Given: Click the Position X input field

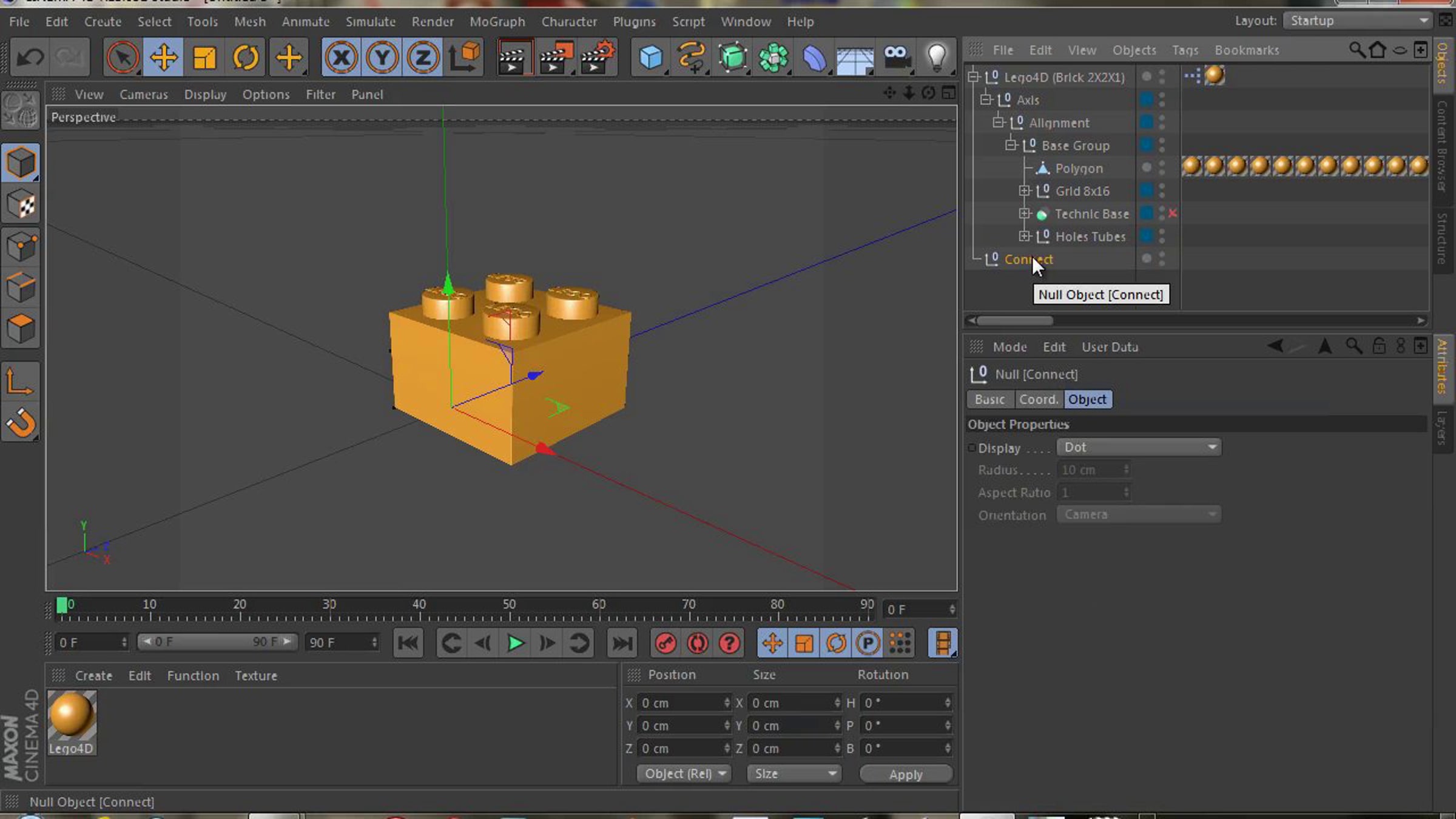Looking at the screenshot, I should point(684,703).
